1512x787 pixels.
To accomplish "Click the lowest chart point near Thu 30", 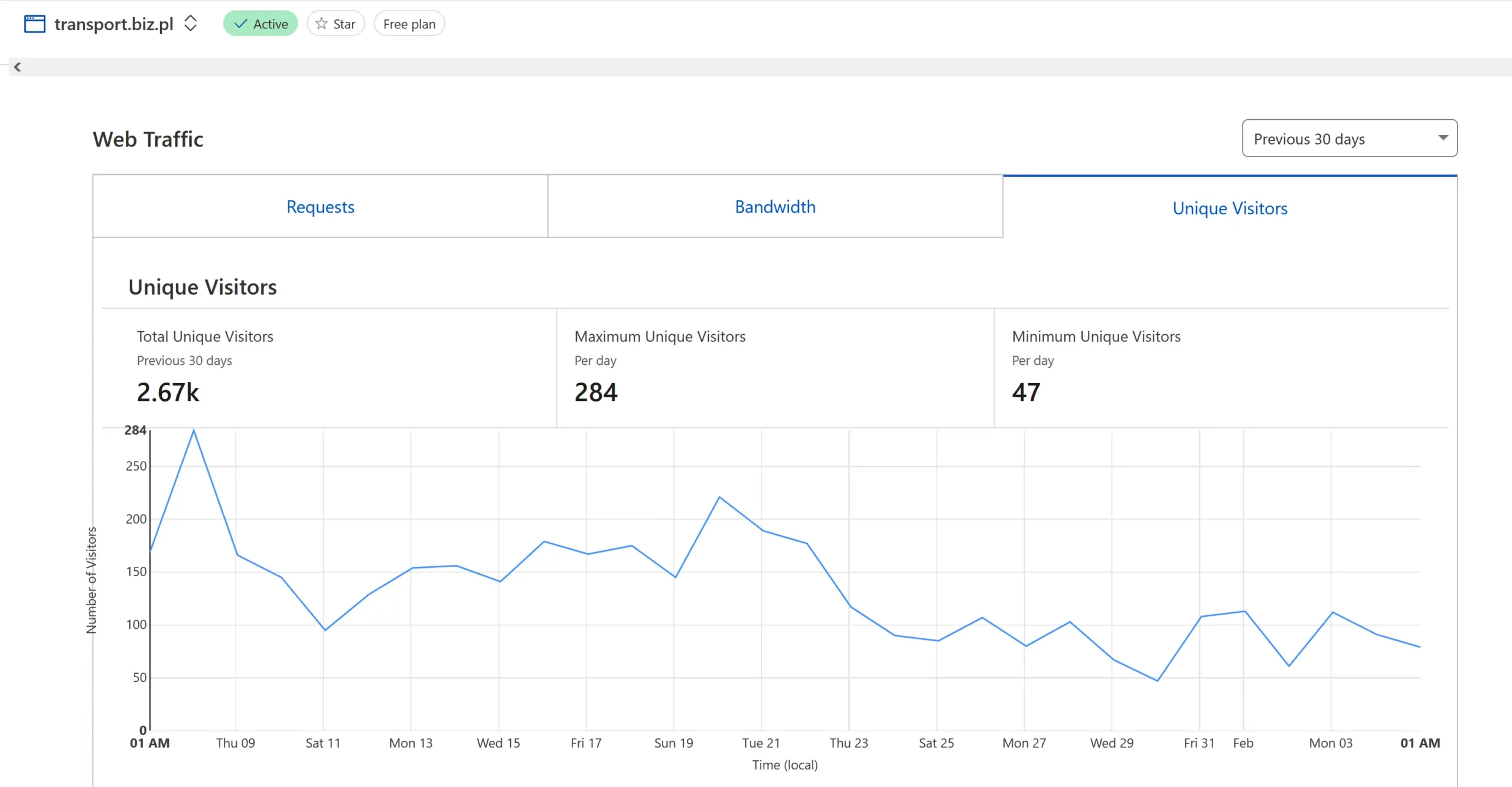I will tap(1157, 681).
